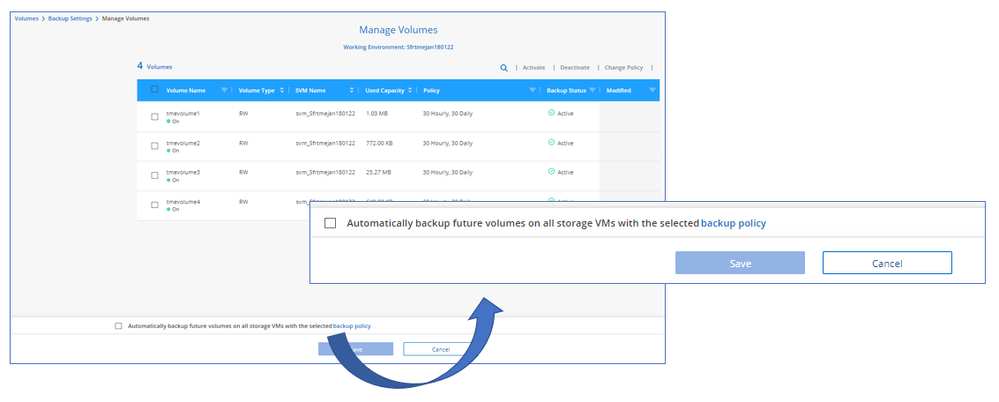Sort by Volume Type column arrows
Image resolution: width=999 pixels, height=402 pixels.
pyautogui.click(x=283, y=90)
